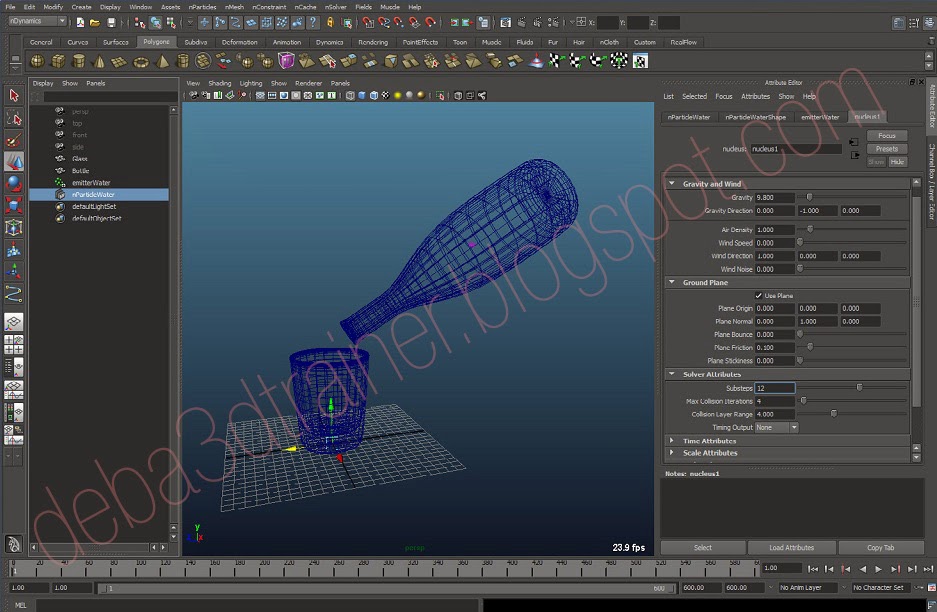The width and height of the screenshot is (937, 612).
Task: Click the polygon torus icon on the shelf
Action: point(139,64)
